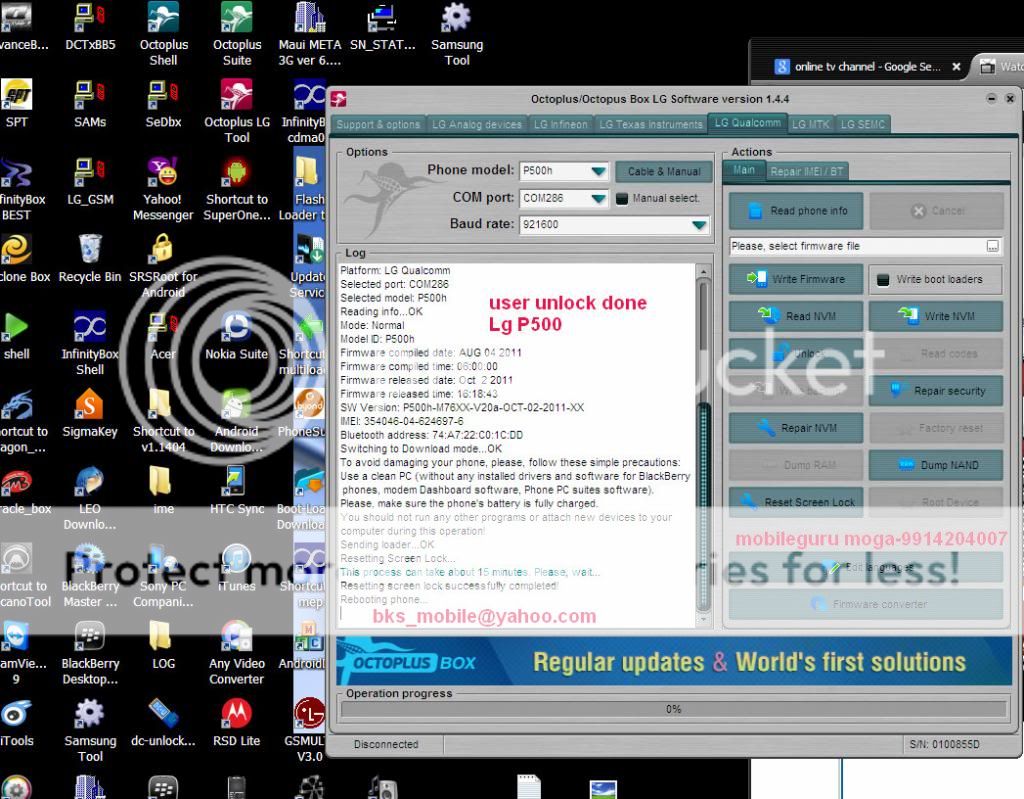Expand the Baud rate dropdown
The image size is (1024, 799).
point(699,225)
